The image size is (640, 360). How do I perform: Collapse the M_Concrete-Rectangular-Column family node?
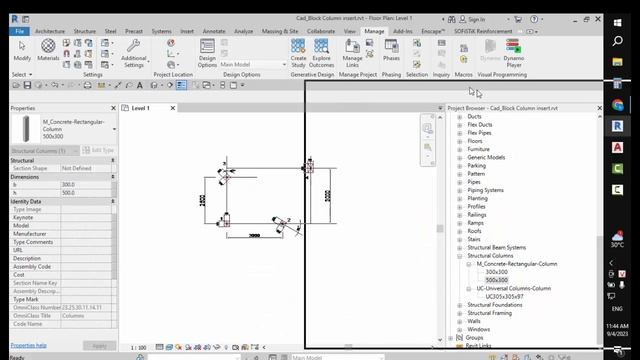(469, 264)
